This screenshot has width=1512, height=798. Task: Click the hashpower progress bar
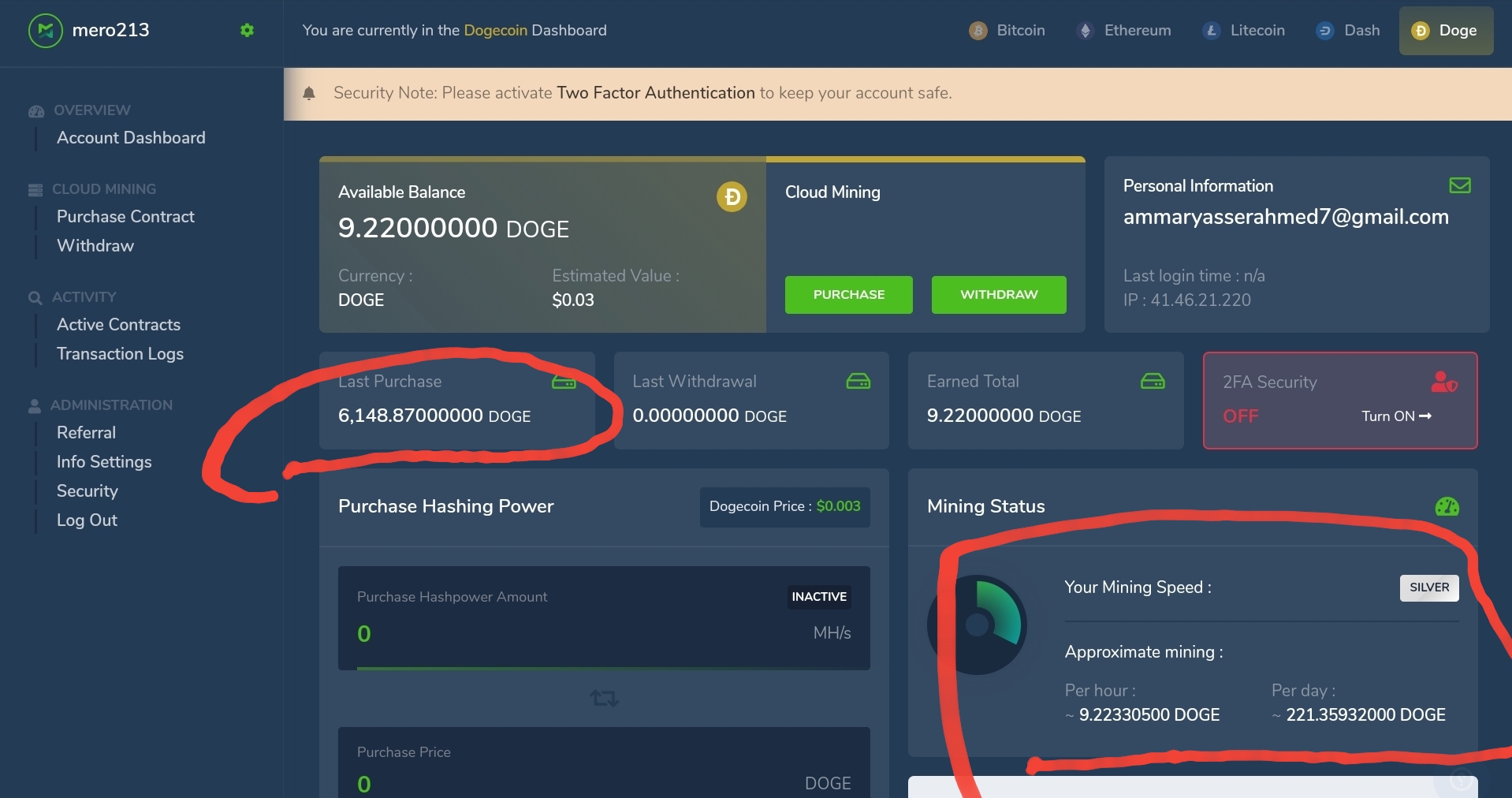[604, 669]
